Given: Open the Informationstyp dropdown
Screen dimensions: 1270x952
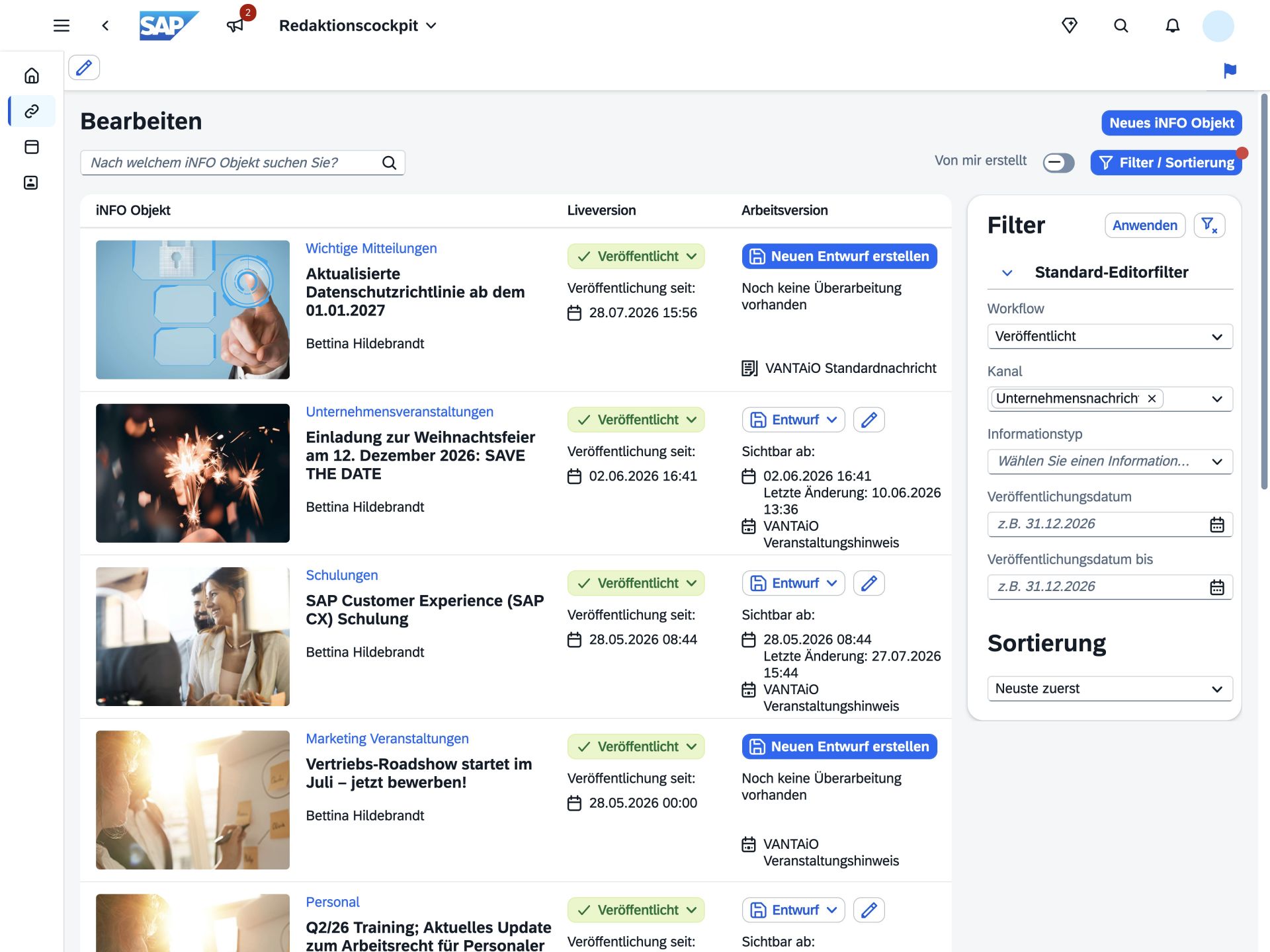Looking at the screenshot, I should point(1110,461).
